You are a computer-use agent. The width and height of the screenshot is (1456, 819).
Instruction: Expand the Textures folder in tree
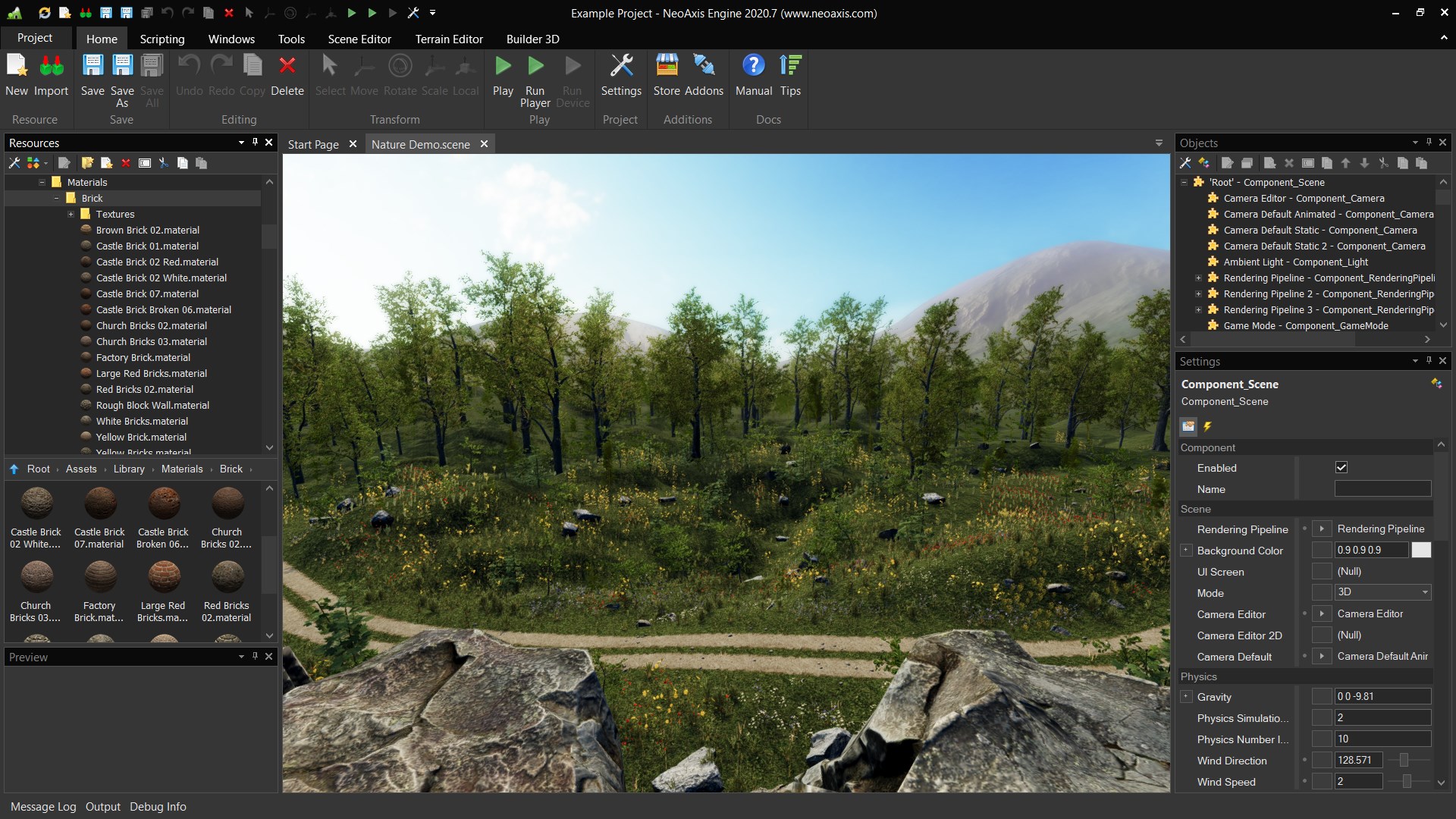point(71,215)
